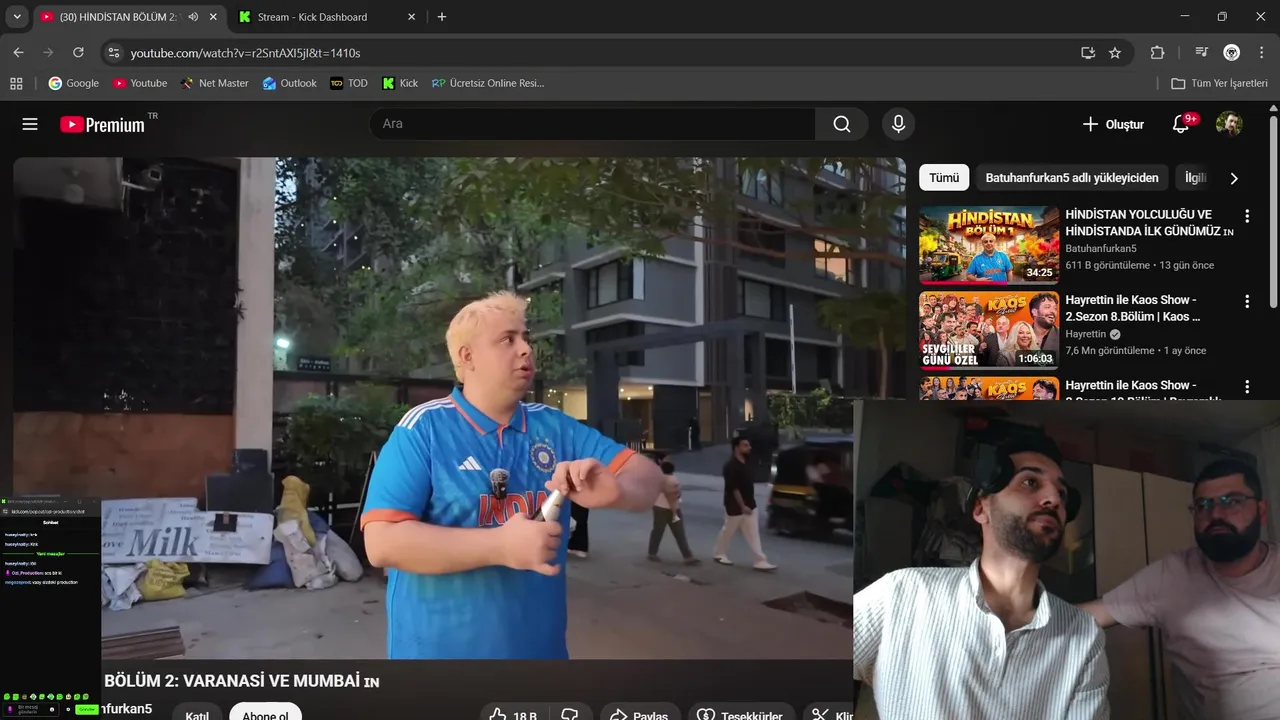Open the browser three-dot menu
This screenshot has width=1280, height=720.
(x=1261, y=52)
